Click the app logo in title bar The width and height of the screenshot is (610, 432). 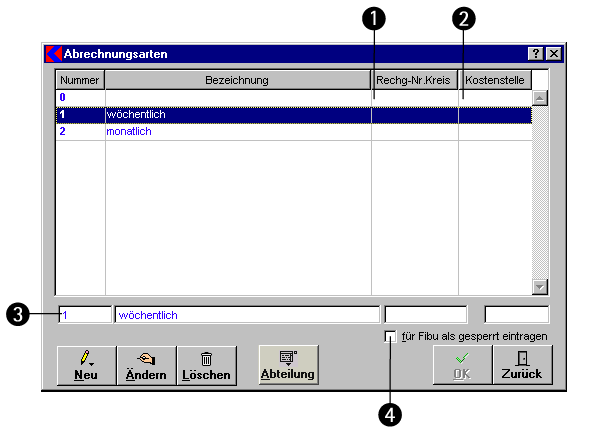tap(54, 54)
